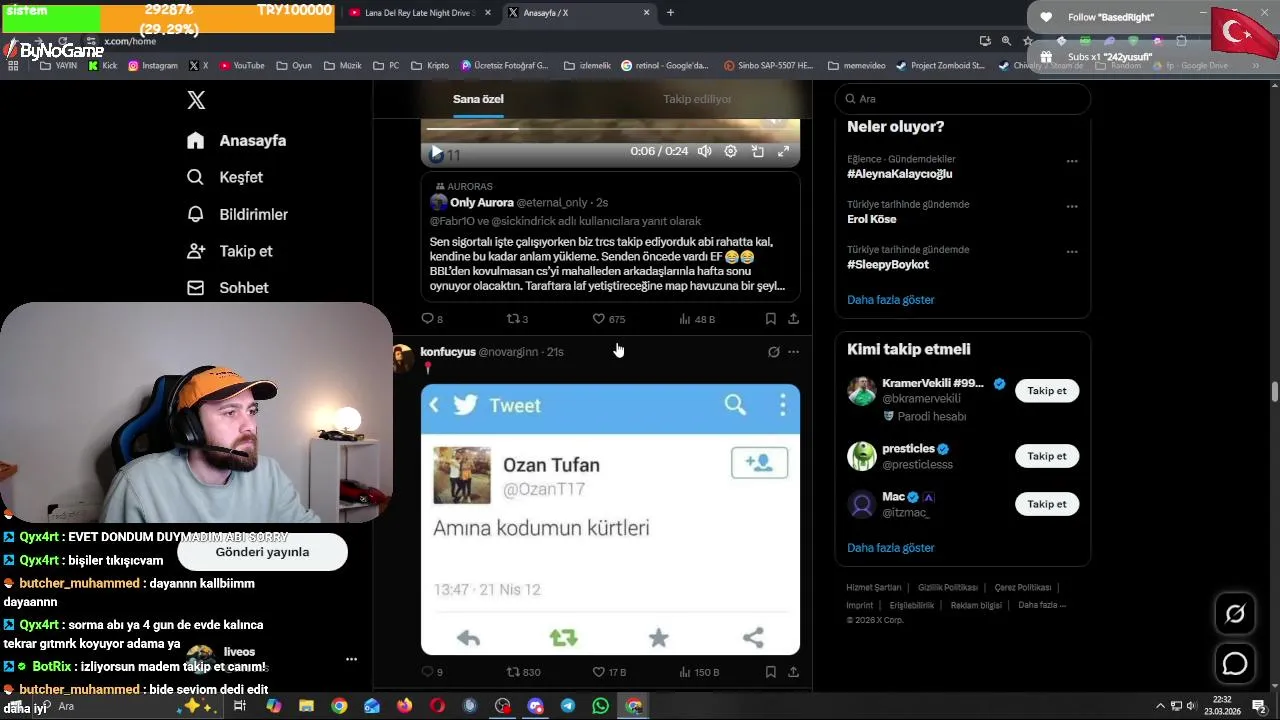Follow presticles with Takip et
This screenshot has height=720, width=1280.
pos(1047,456)
